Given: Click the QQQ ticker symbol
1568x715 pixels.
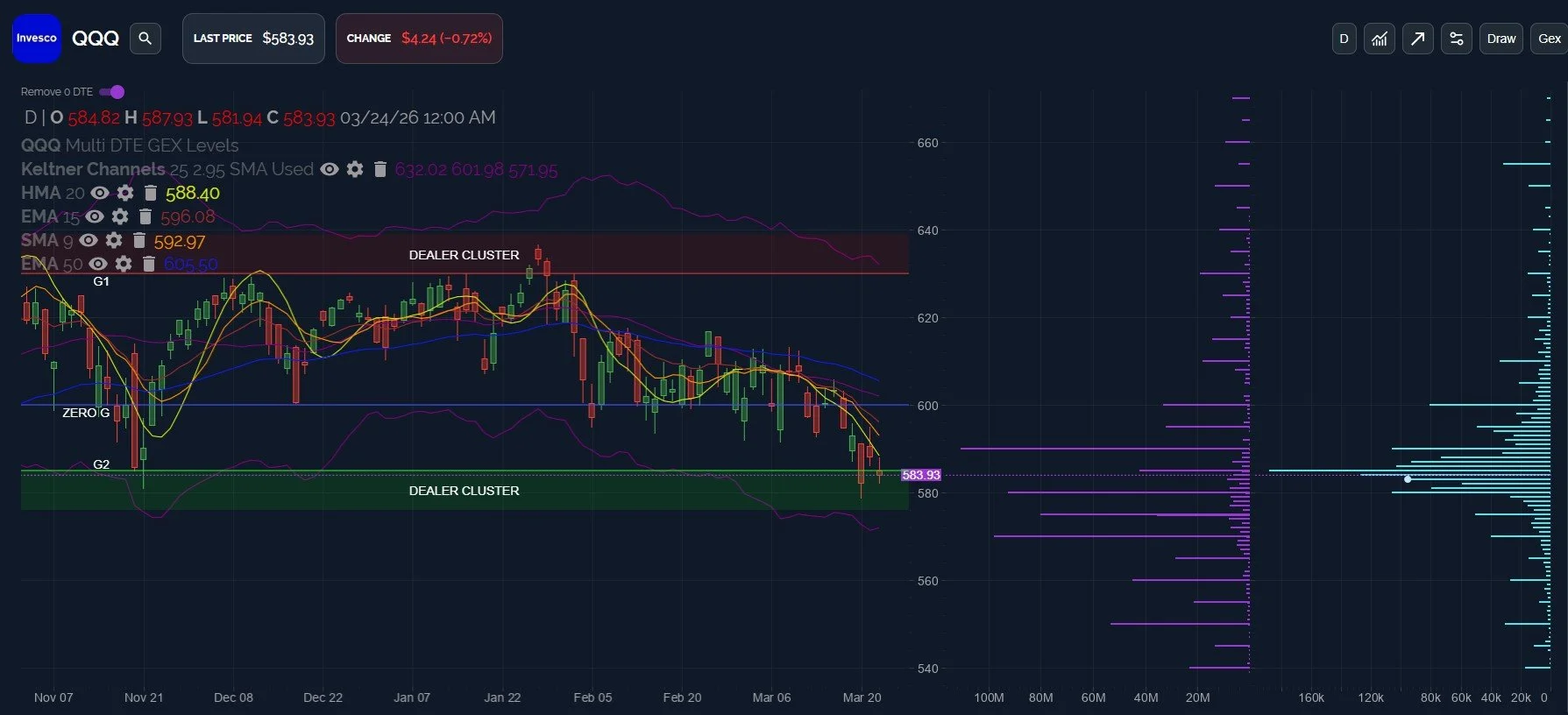Looking at the screenshot, I should [96, 39].
